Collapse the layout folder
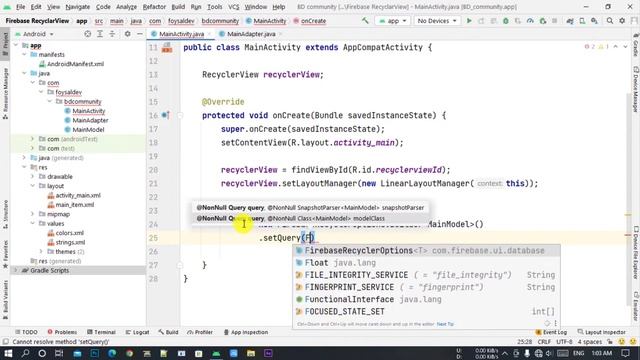This screenshot has height=360, width=640. coord(33,186)
